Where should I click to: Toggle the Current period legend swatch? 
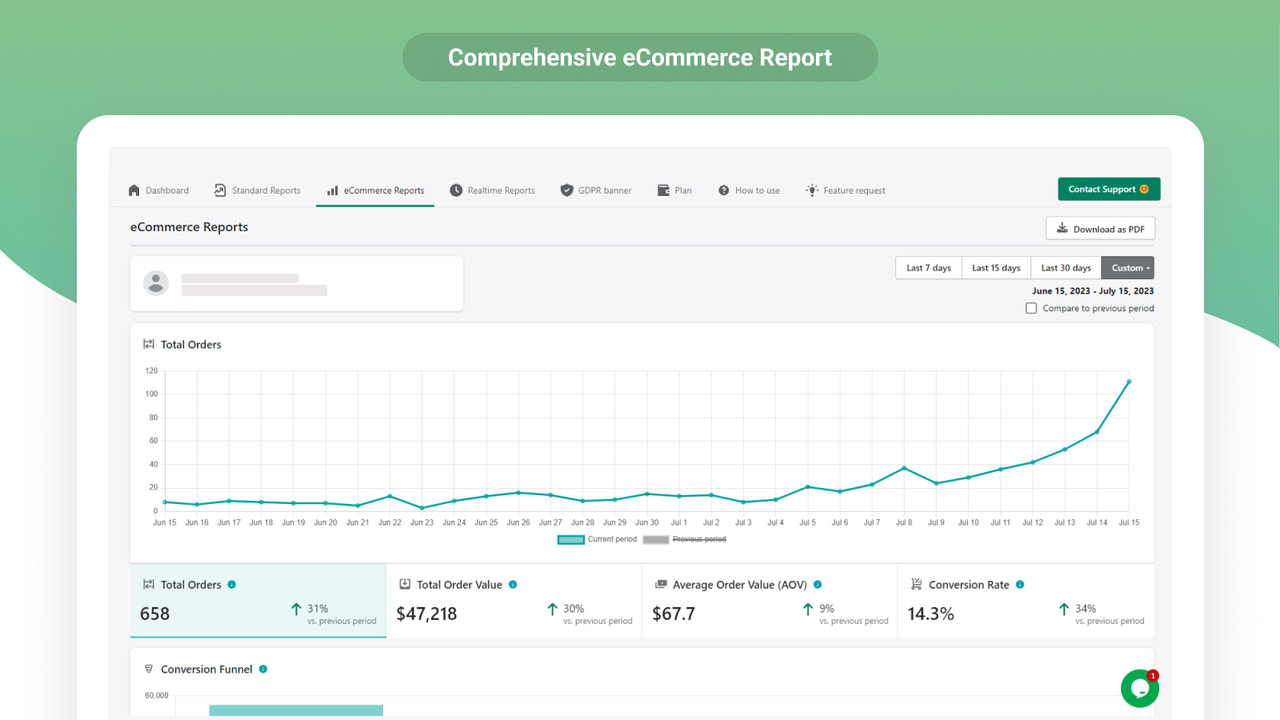pos(570,538)
